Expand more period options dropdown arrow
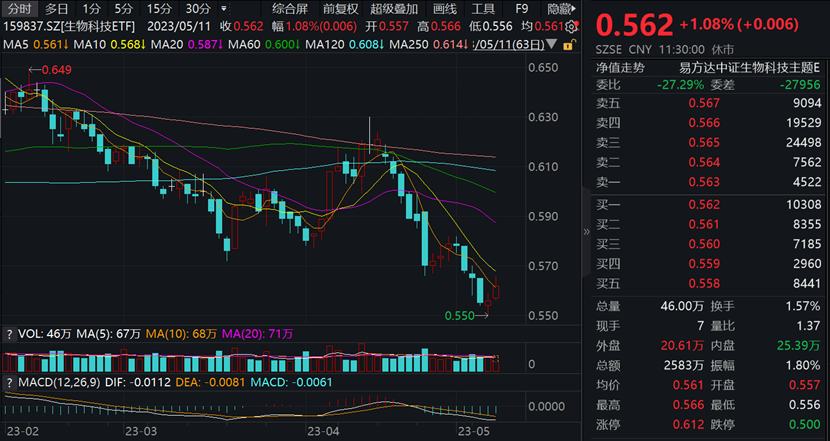 [x=223, y=9]
